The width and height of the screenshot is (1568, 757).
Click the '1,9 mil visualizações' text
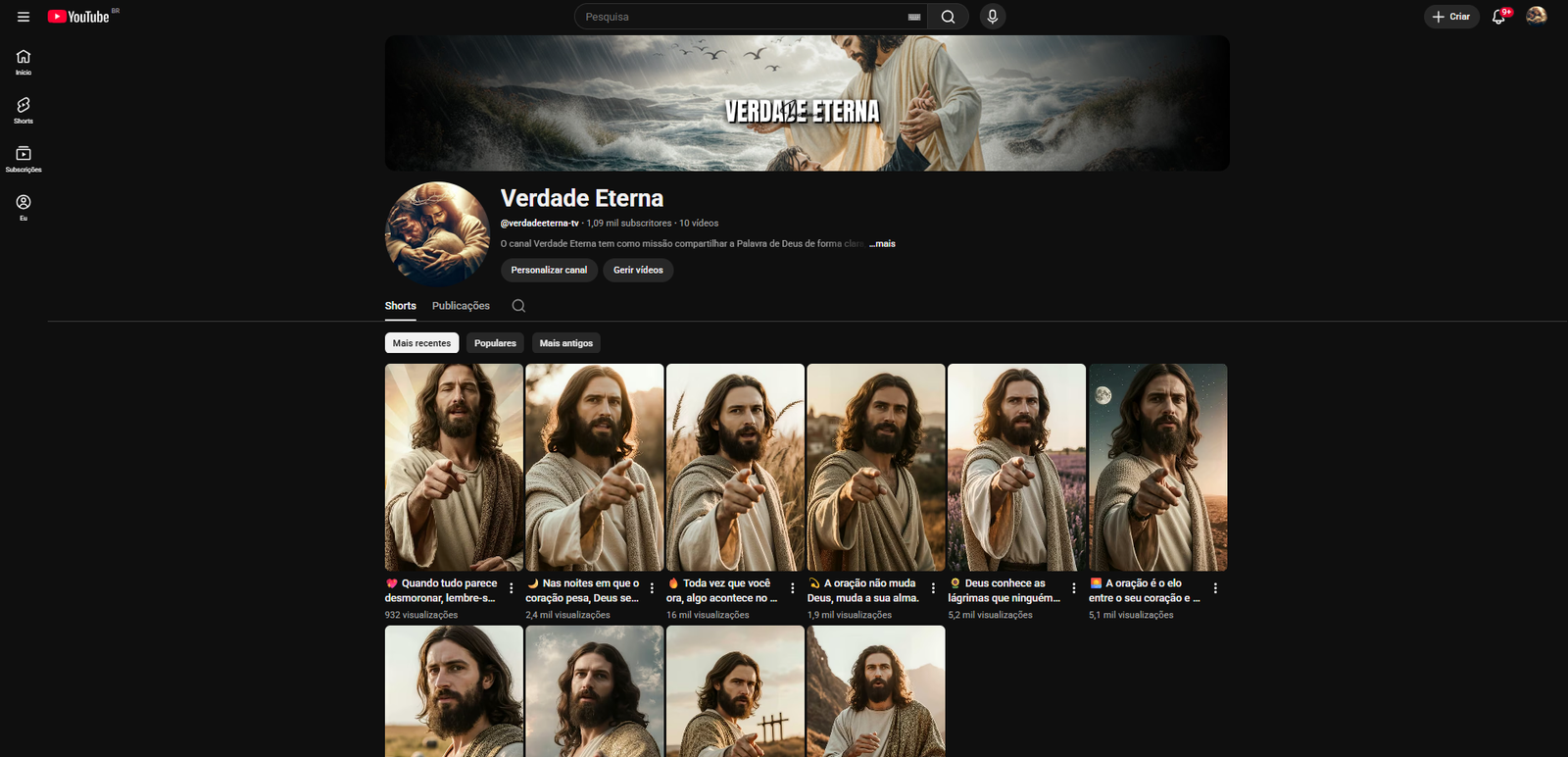(x=850, y=615)
